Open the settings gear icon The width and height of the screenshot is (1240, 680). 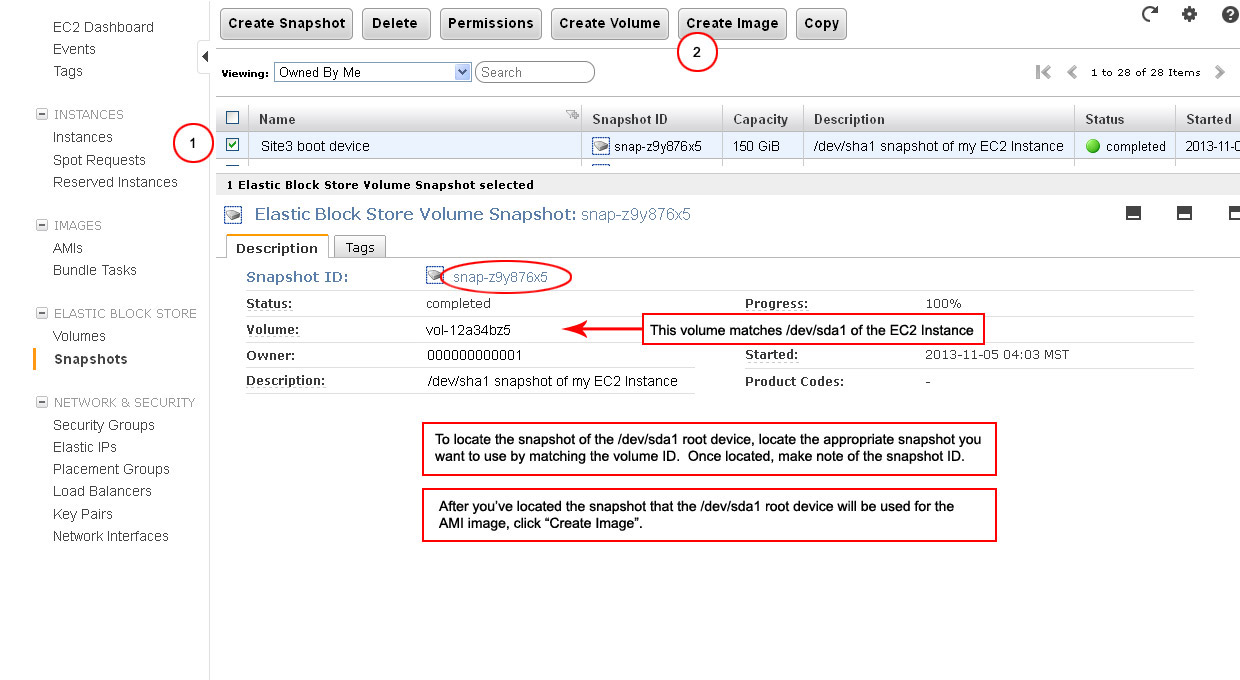point(1189,14)
